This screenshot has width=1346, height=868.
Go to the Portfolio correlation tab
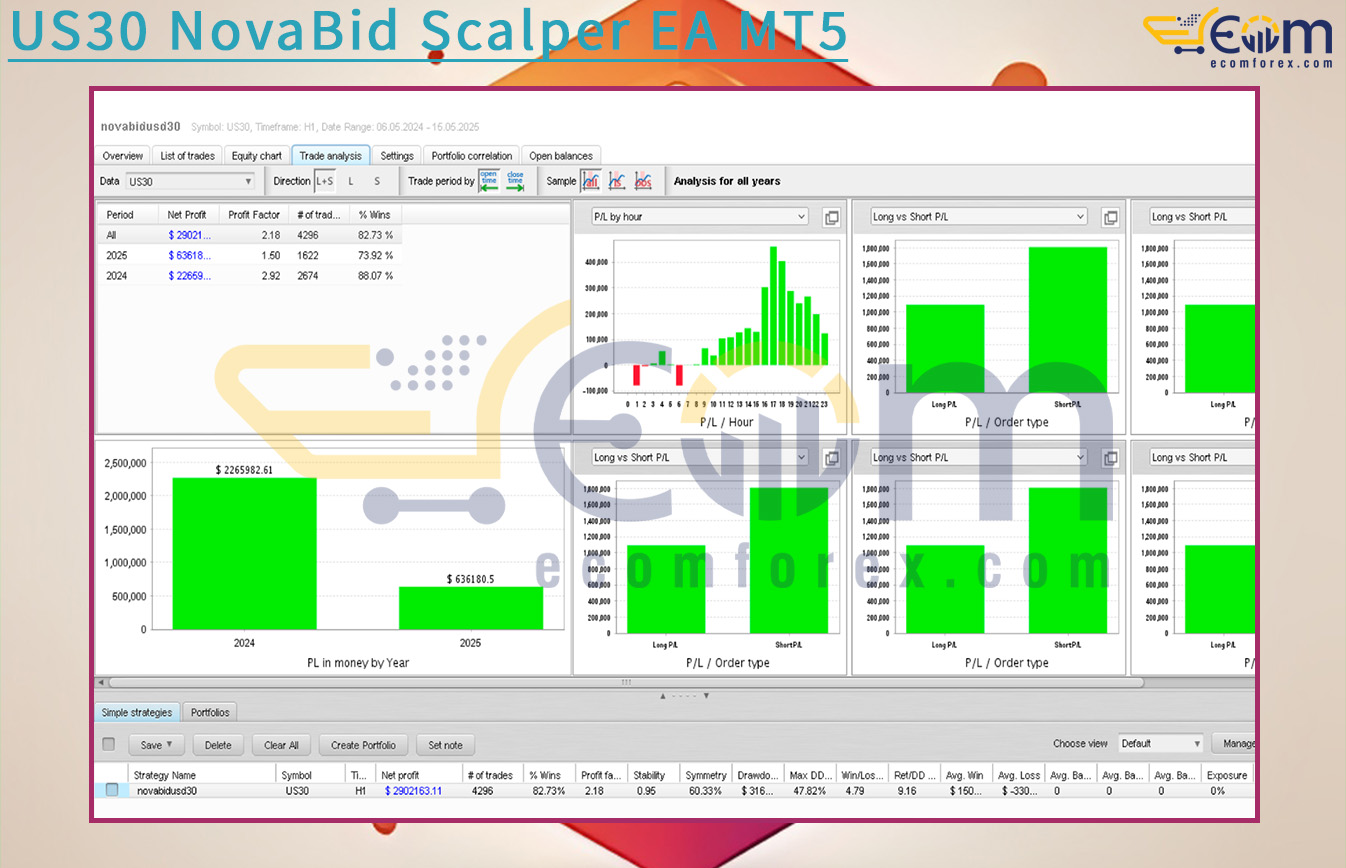click(472, 156)
